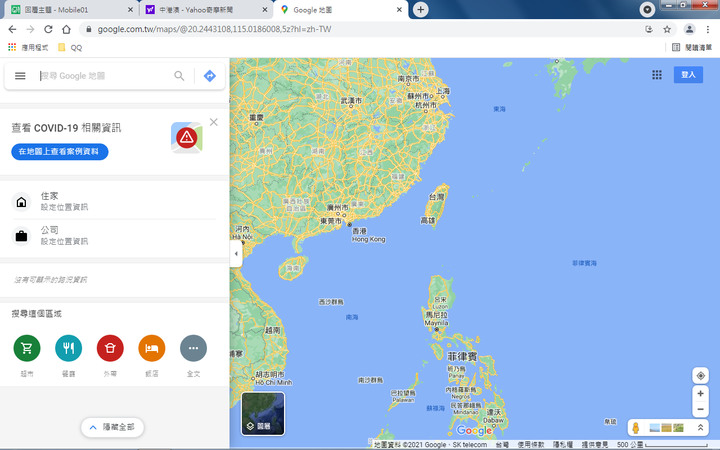Click the Chrome media control circle icon
The width and height of the screenshot is (720, 450).
pos(647,10)
